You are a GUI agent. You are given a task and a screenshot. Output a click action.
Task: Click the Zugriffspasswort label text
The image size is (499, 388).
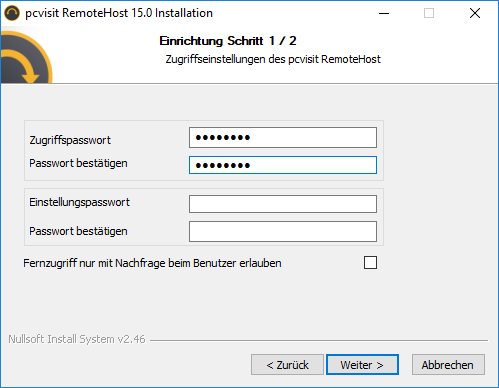[70, 140]
